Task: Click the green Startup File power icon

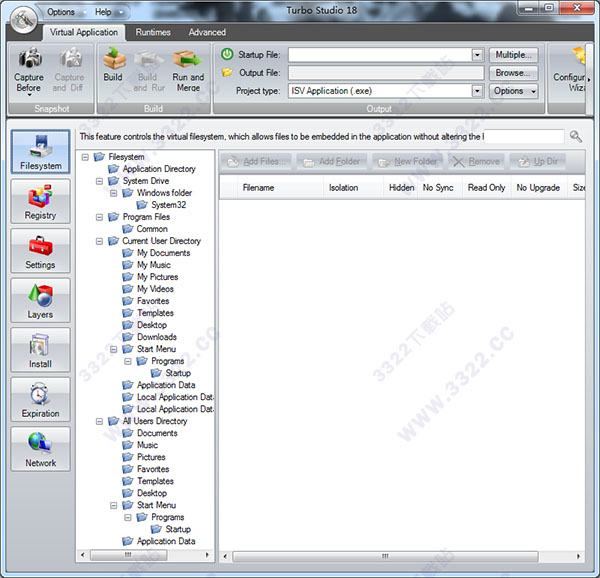Action: click(x=227, y=54)
